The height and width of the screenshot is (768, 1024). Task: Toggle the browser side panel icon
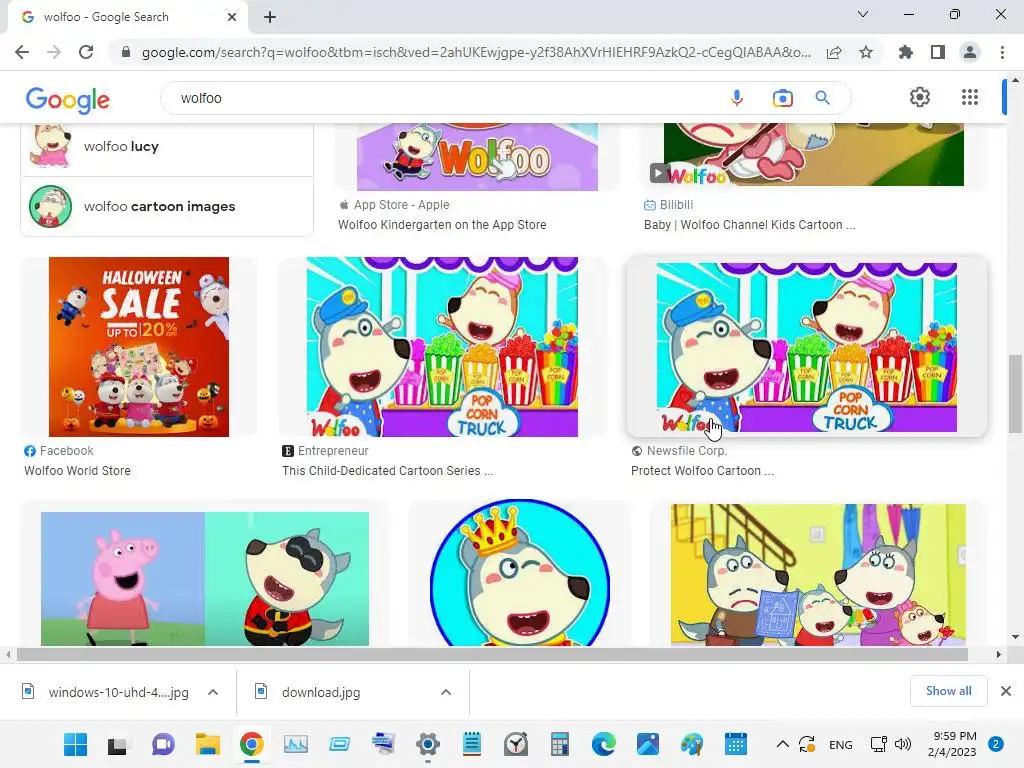938,52
